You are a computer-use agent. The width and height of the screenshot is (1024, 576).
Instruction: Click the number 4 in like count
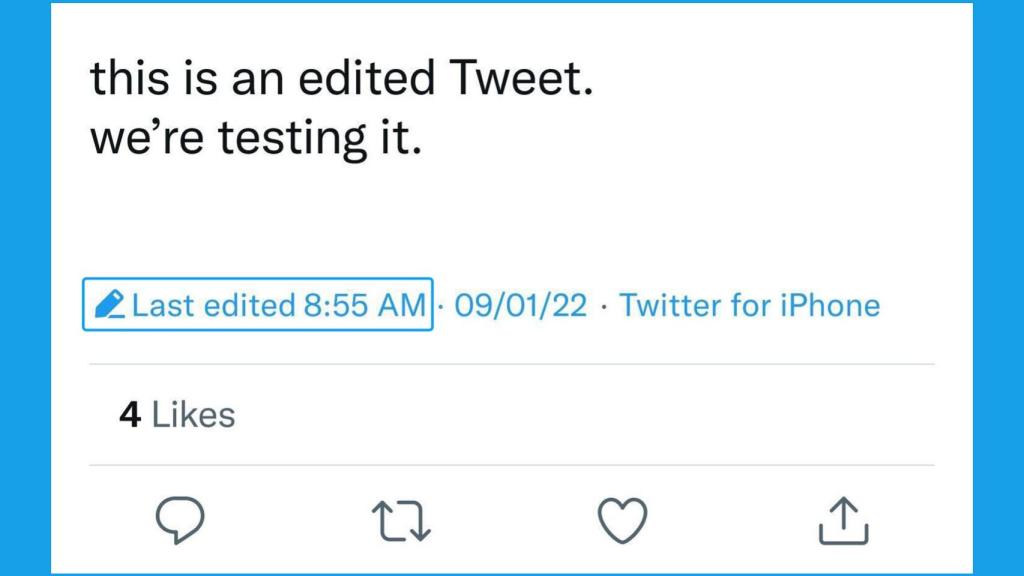coord(130,415)
